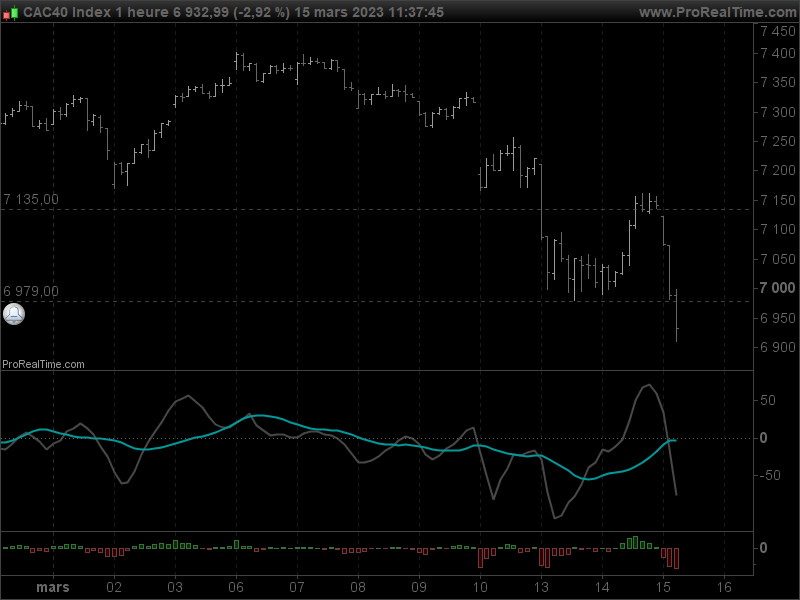Click the ProRealTime.com label in chart
Image resolution: width=800 pixels, height=600 pixels.
(43, 364)
